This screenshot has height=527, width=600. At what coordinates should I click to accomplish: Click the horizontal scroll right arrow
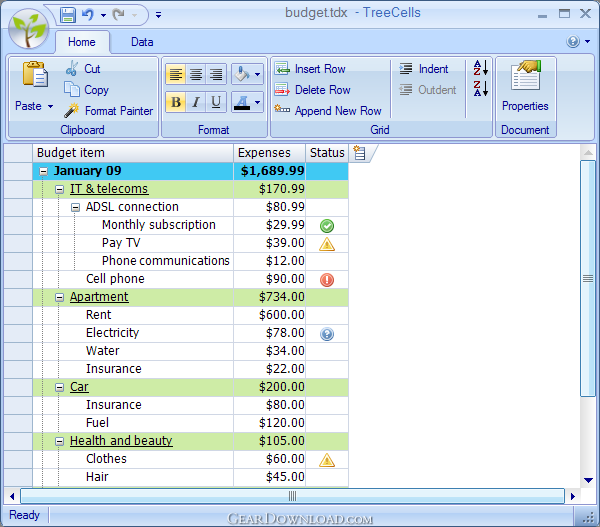(x=572, y=496)
